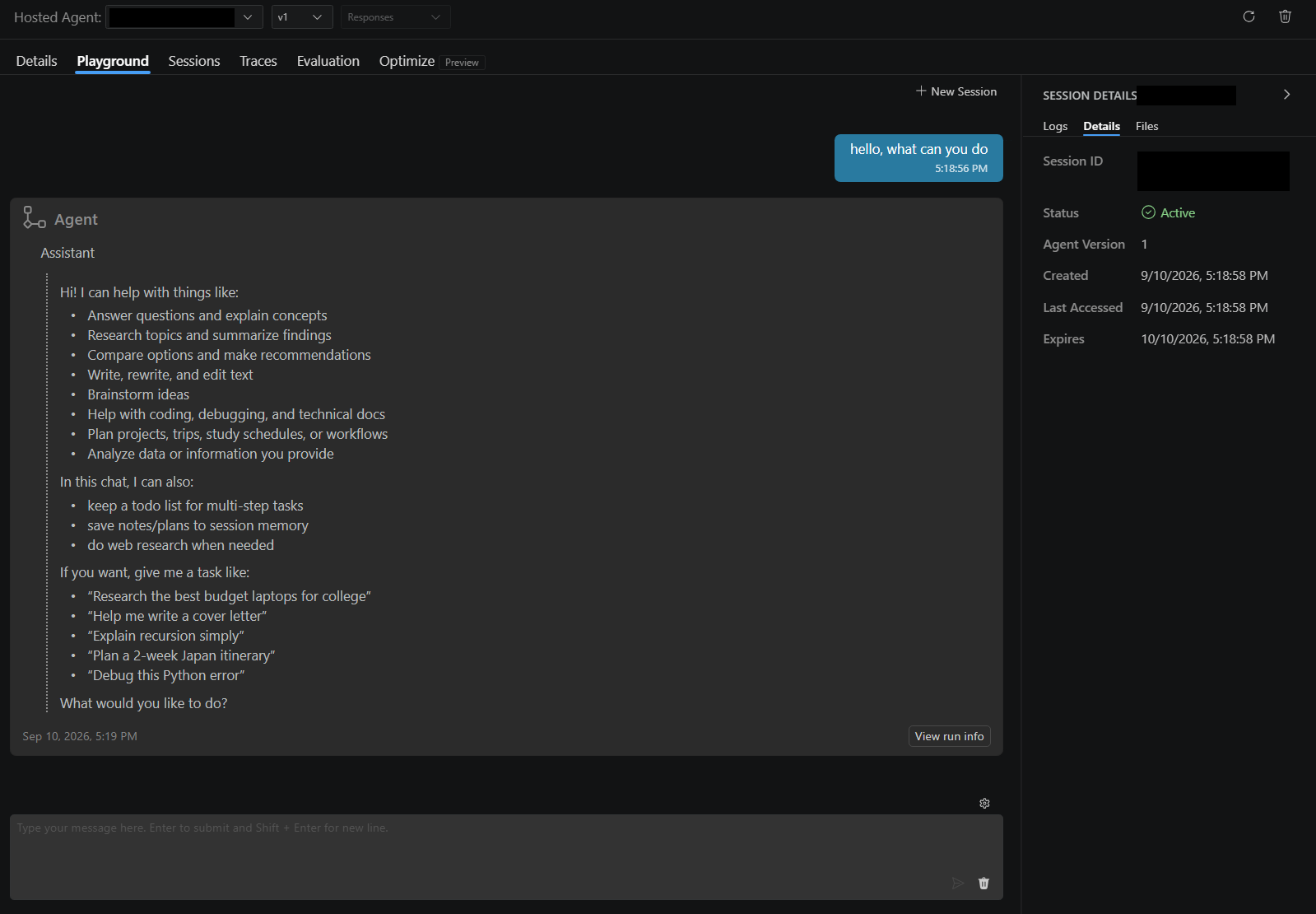Open the Files tab in Session Details
This screenshot has width=1316, height=914.
[1146, 126]
